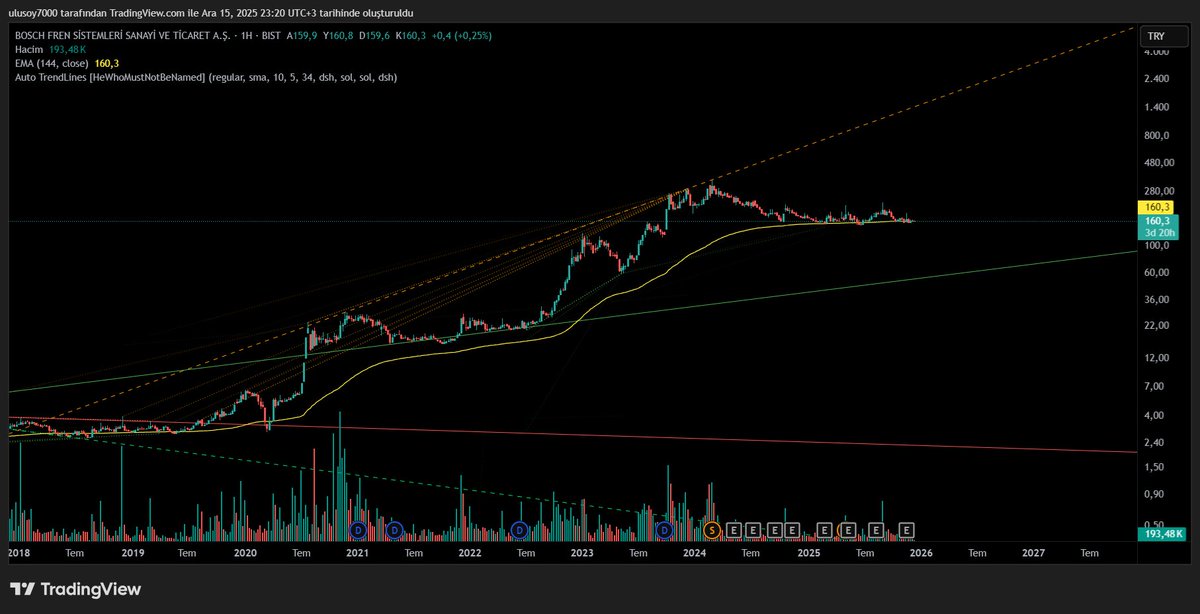This screenshot has height=614, width=1200.
Task: Click the yellow EMA 160,3 price label
Action: pos(1156,207)
